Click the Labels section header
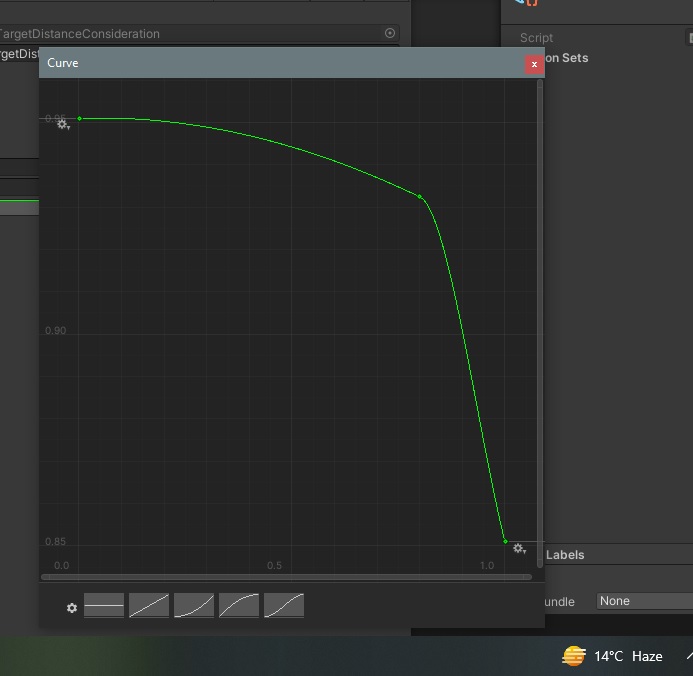 565,555
